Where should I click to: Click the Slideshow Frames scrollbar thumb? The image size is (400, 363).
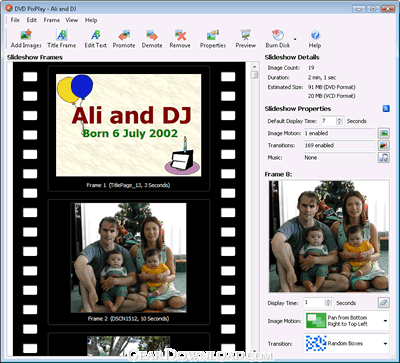coord(254,75)
